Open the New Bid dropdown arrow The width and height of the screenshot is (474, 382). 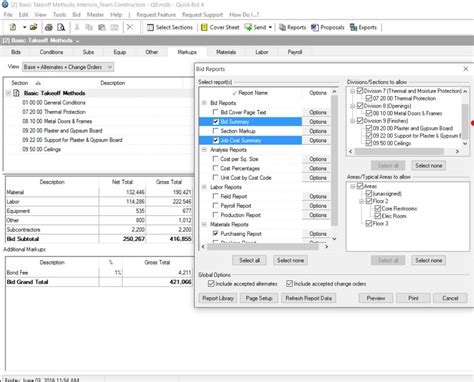point(24,27)
